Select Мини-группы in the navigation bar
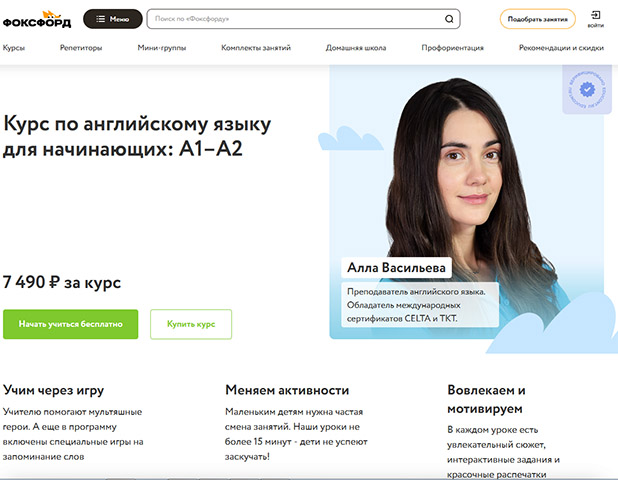The height and width of the screenshot is (480, 618). click(161, 48)
